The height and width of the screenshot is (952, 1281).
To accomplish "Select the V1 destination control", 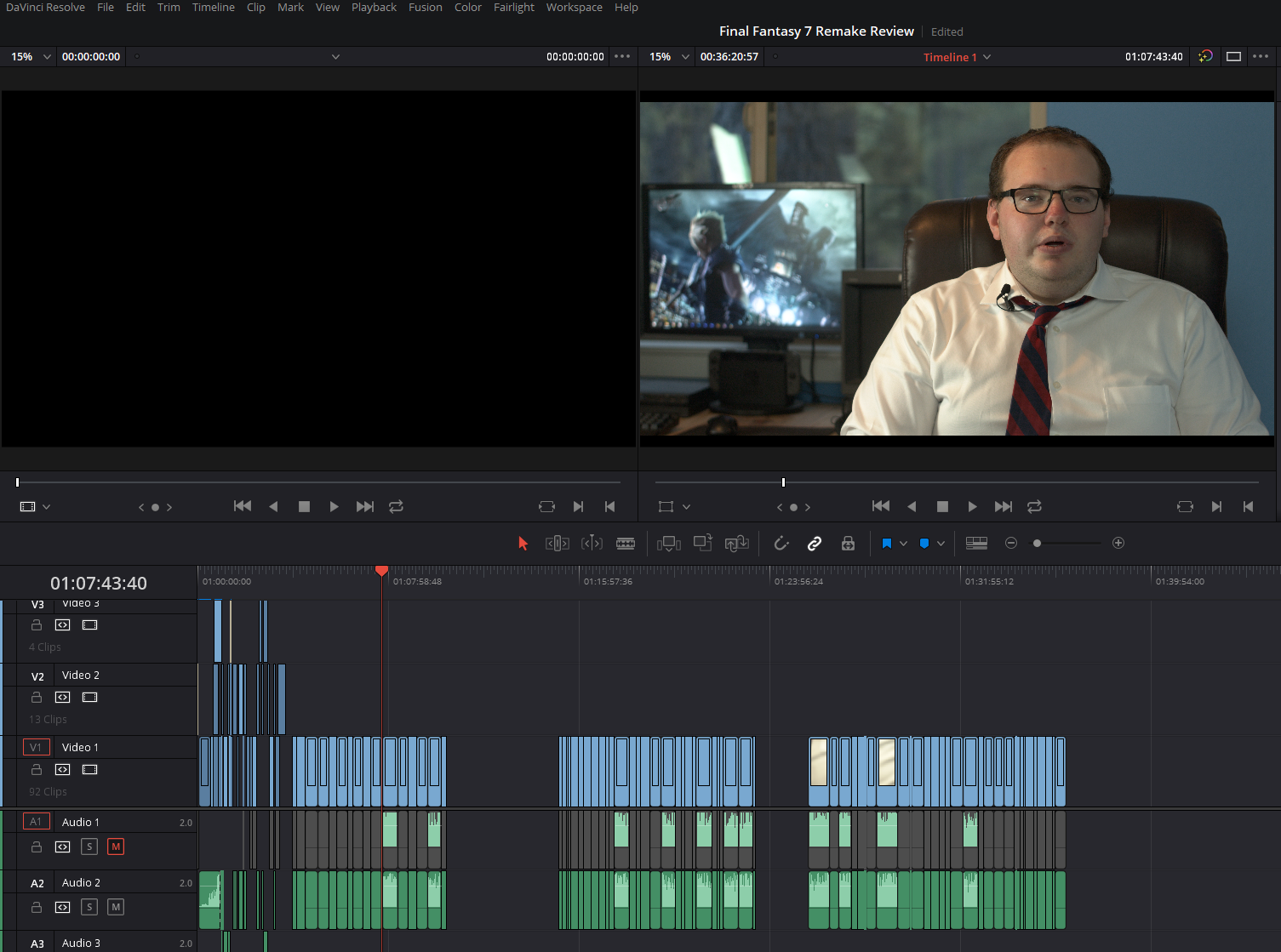I will 36,747.
